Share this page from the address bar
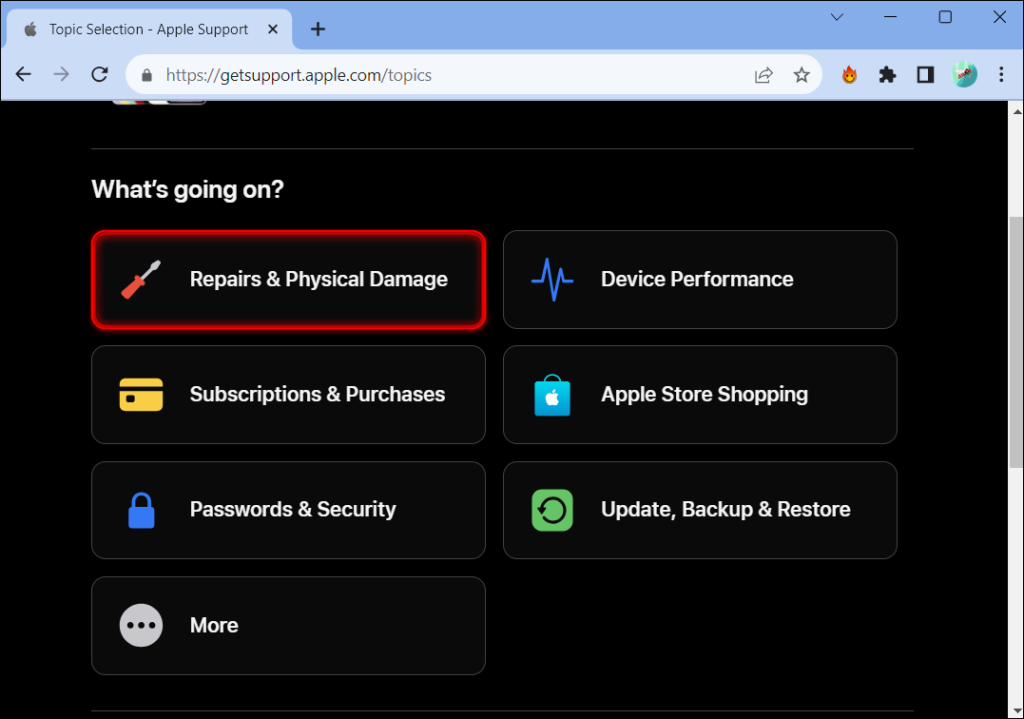This screenshot has width=1024, height=719. coord(763,75)
